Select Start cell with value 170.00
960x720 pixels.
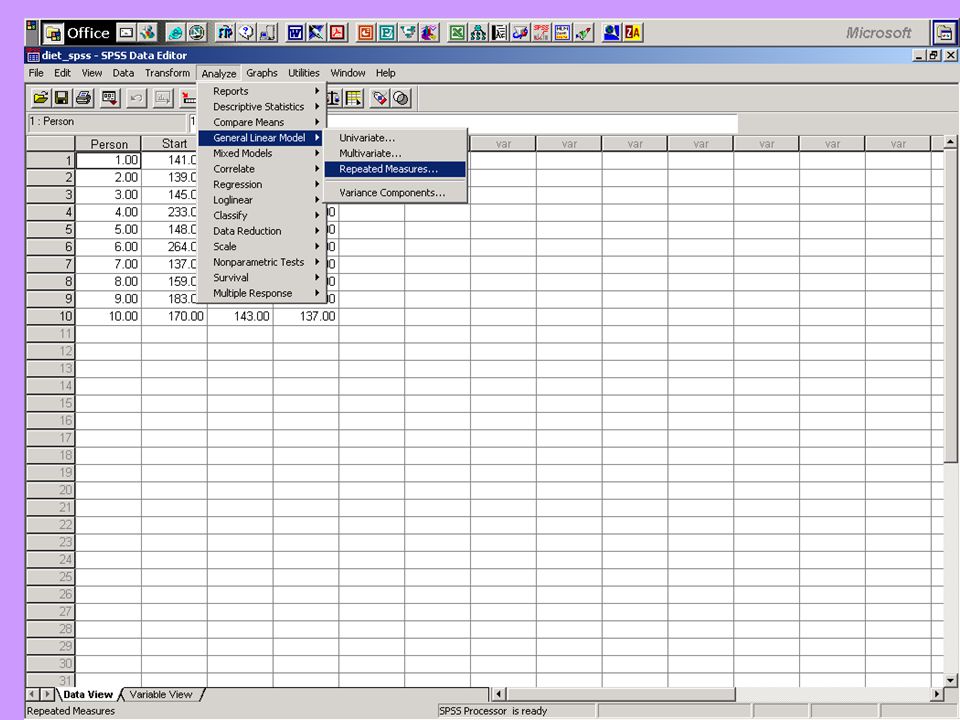pyautogui.click(x=174, y=317)
